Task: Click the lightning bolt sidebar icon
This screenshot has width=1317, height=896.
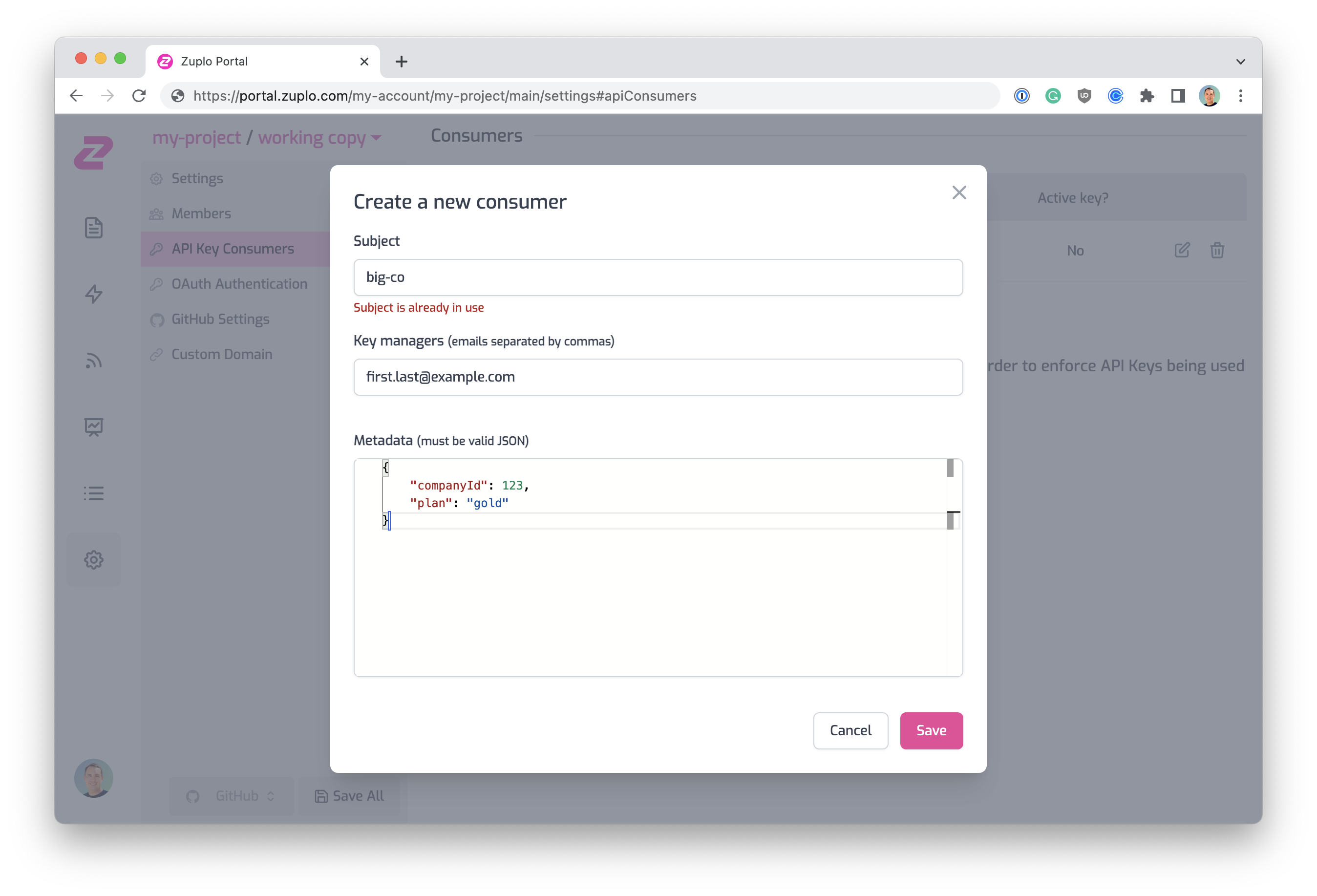Action: click(x=93, y=294)
